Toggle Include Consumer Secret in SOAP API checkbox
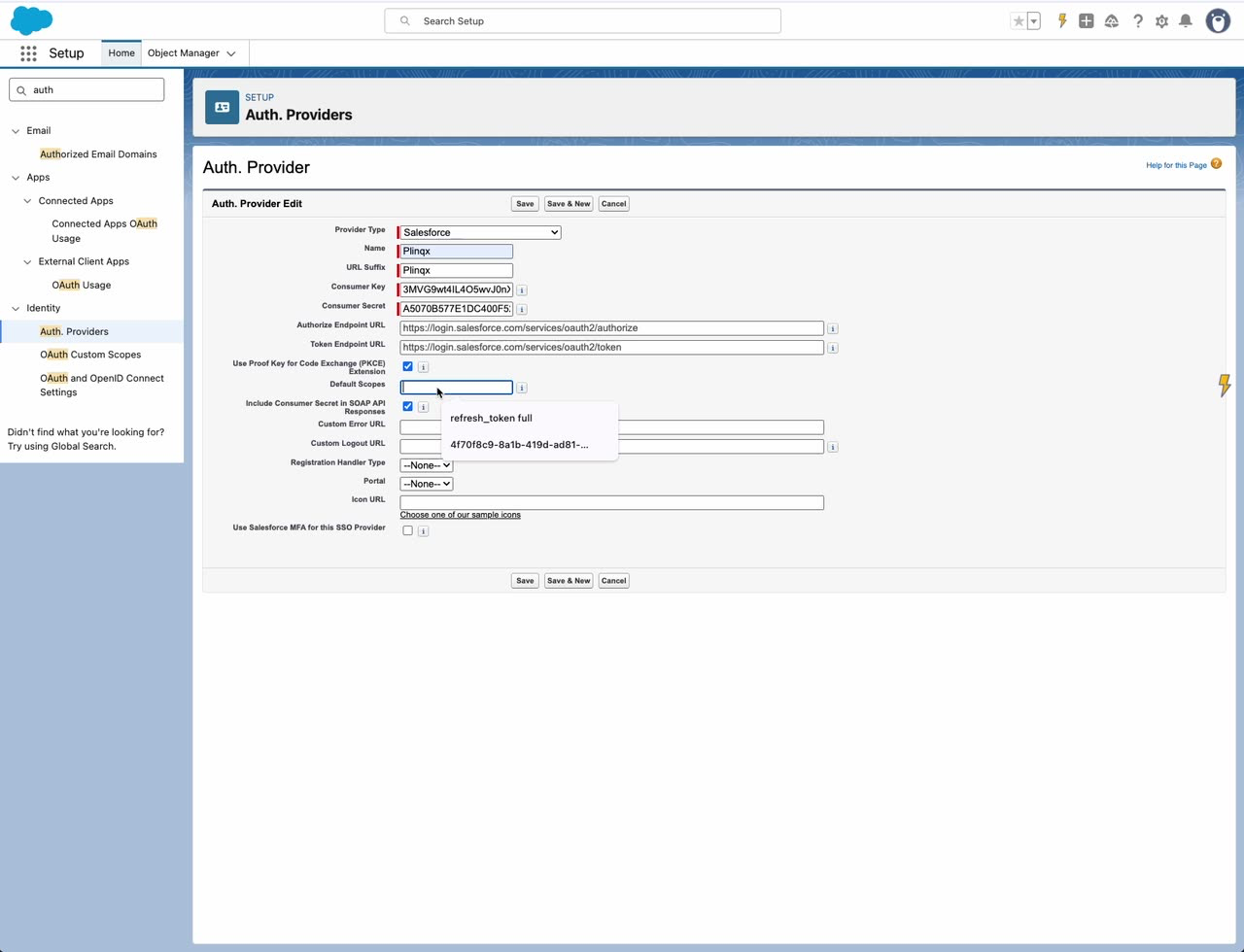The image size is (1244, 952). (x=407, y=406)
